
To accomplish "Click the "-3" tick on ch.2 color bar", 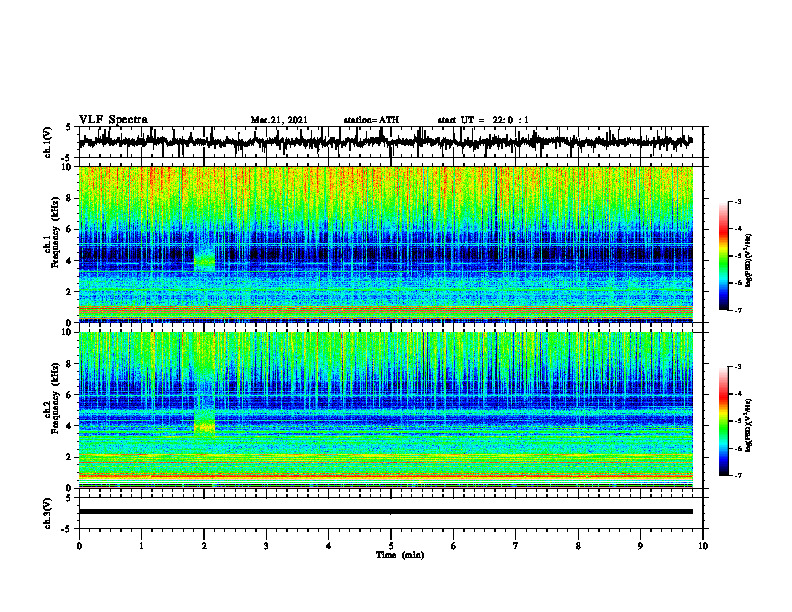I will pos(737,367).
